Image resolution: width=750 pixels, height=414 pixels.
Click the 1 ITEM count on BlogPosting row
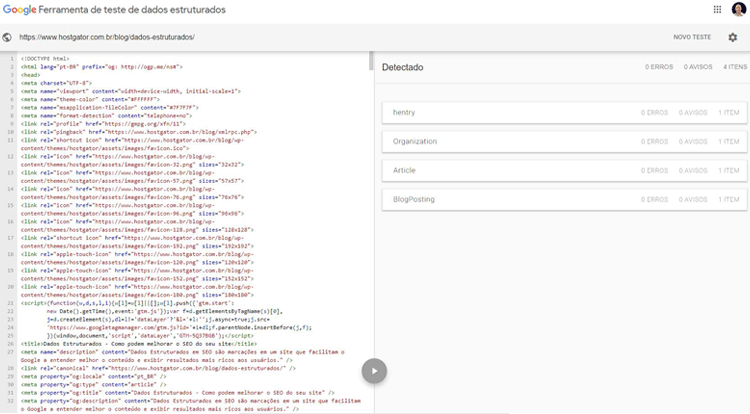tap(728, 199)
